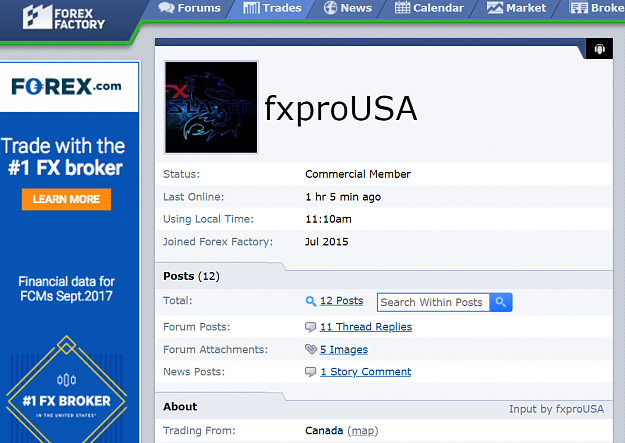Click the Posts (12) section header

tap(191, 276)
